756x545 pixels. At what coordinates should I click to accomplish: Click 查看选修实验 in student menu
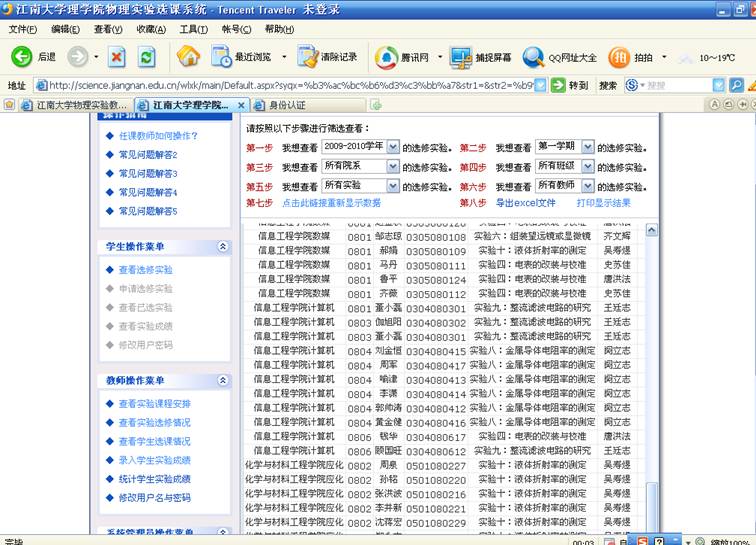(x=146, y=270)
